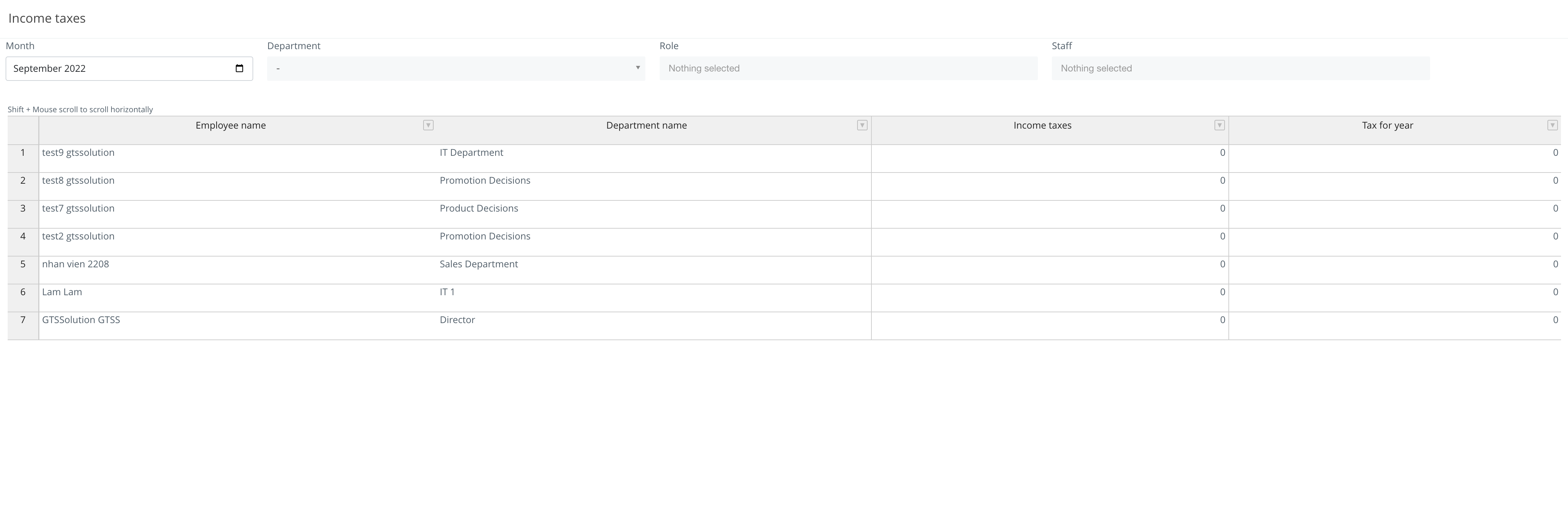Select the test9 gtssolution employee cell
The width and height of the screenshot is (1568, 520).
point(78,153)
